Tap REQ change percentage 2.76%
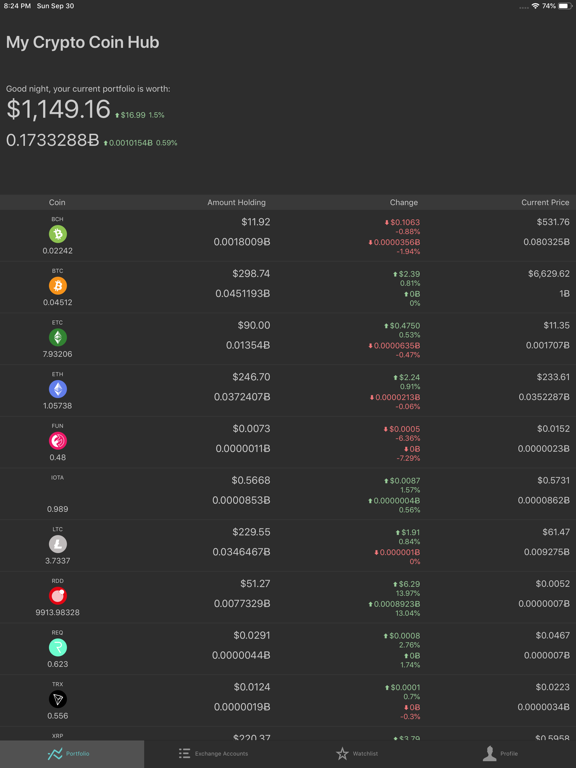This screenshot has height=768, width=576. 409,645
